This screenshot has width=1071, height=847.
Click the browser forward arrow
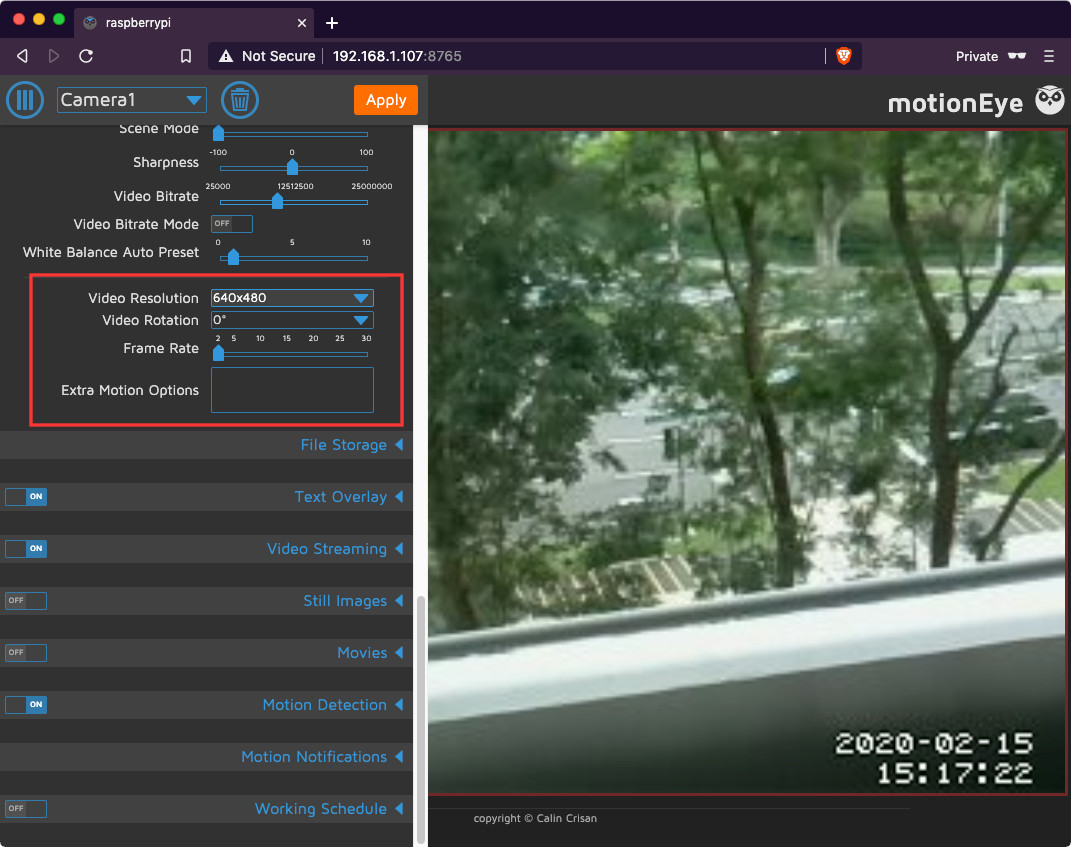click(x=54, y=56)
